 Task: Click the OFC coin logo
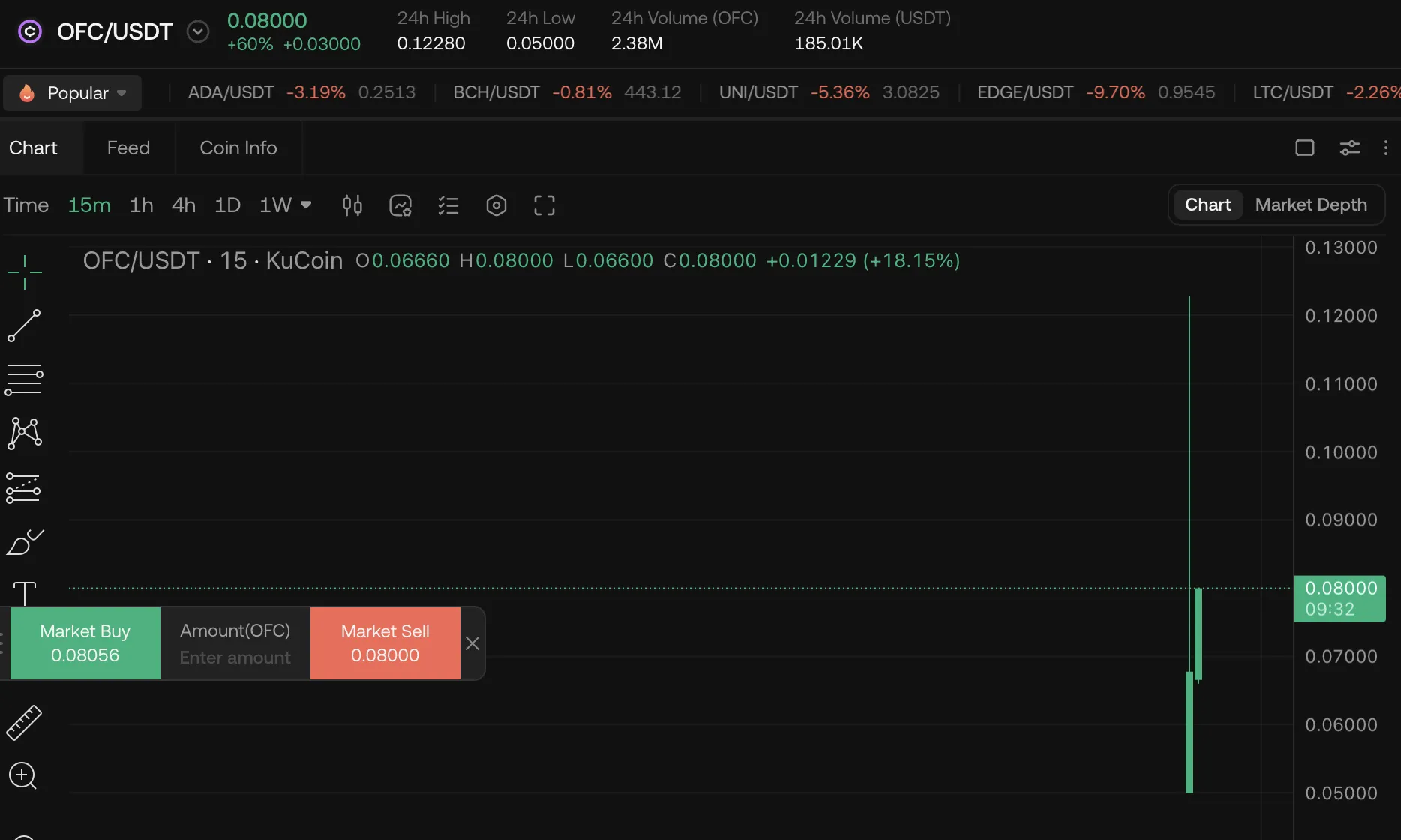30,31
